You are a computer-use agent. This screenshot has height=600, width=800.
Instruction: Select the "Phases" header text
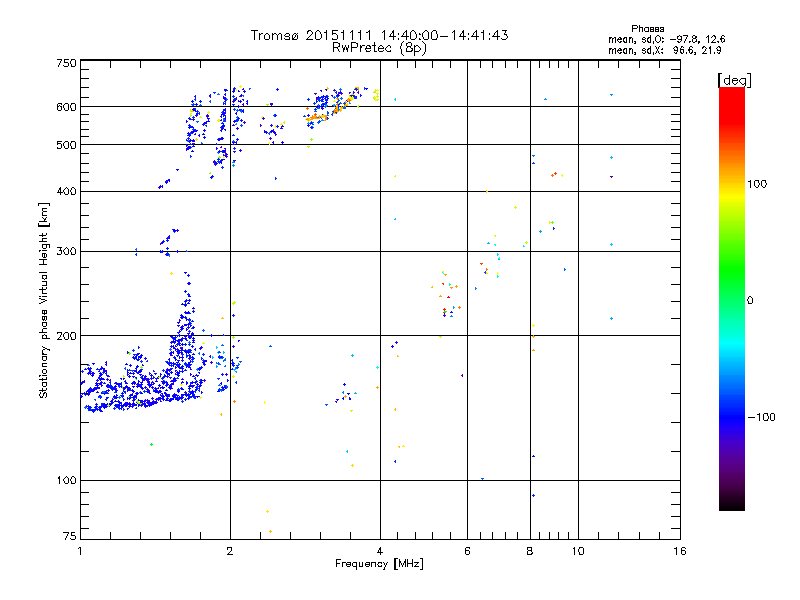coord(647,29)
